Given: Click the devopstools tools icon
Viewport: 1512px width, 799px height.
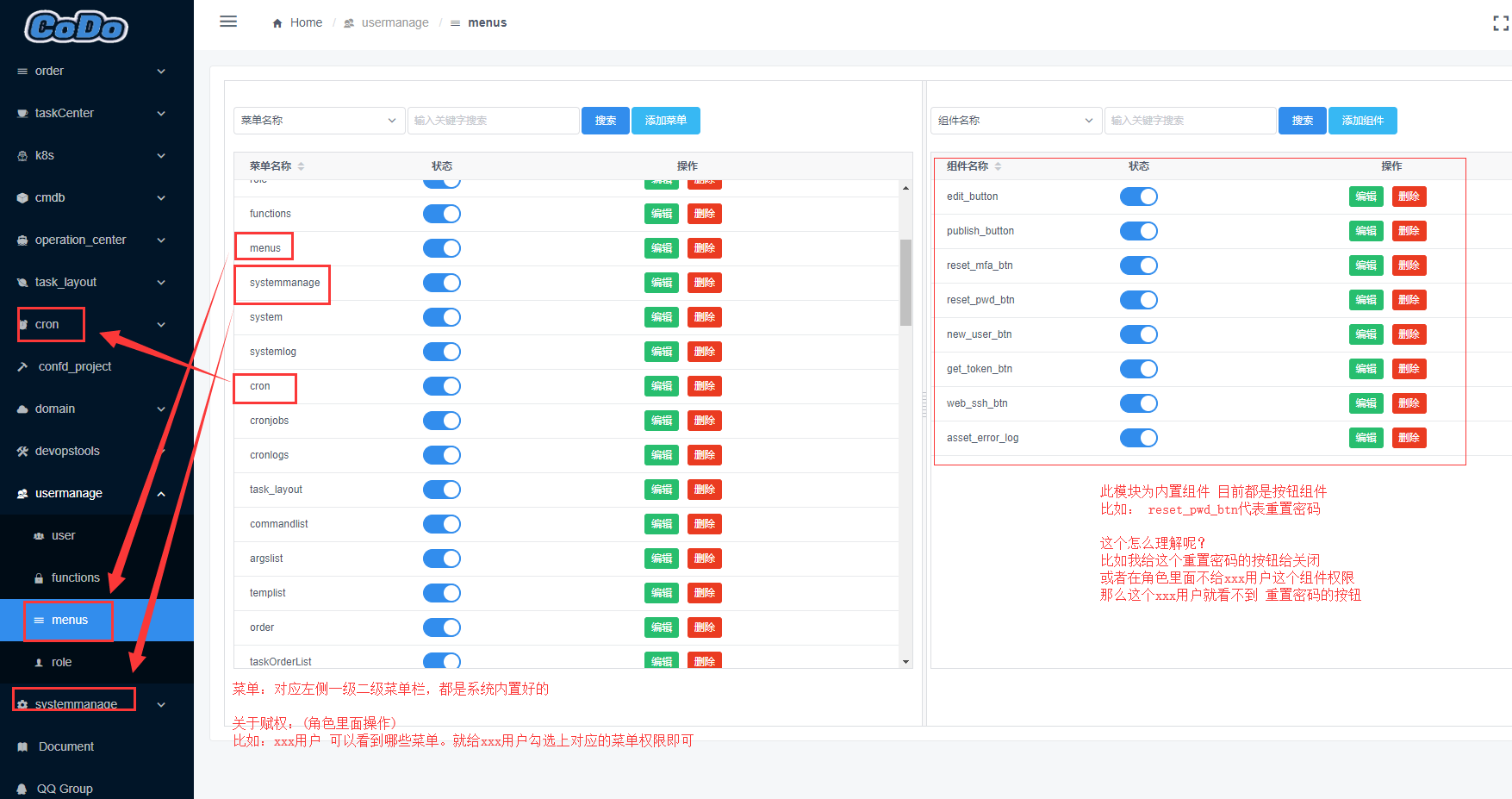Looking at the screenshot, I should coord(22,452).
